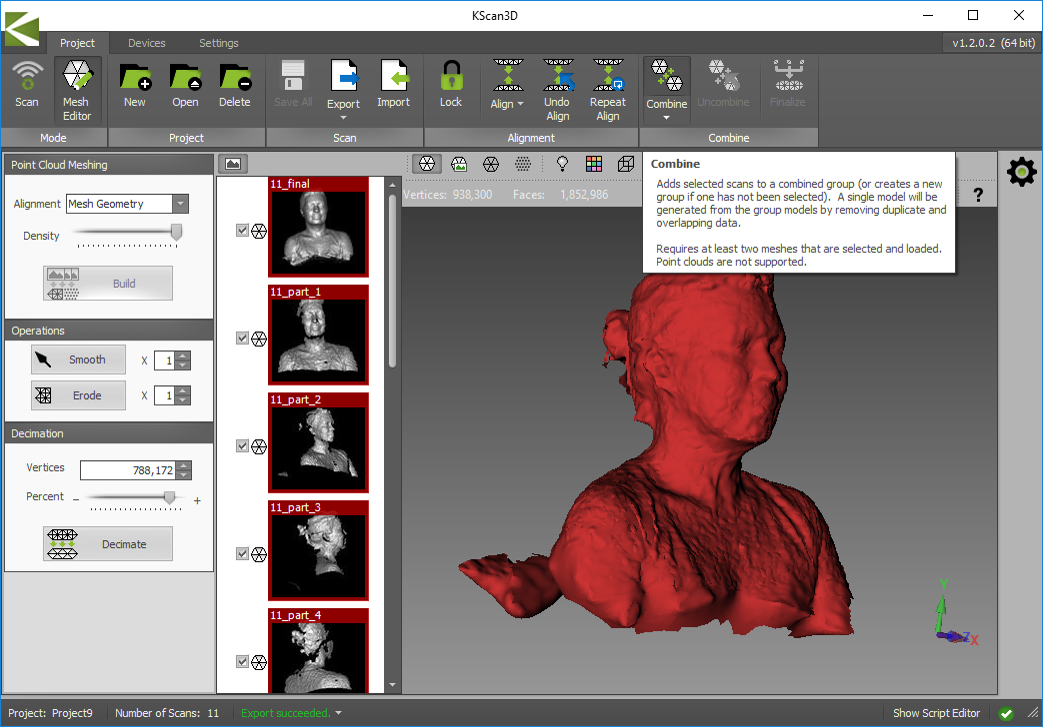
Task: Click the Vertices value input field
Action: [x=128, y=470]
